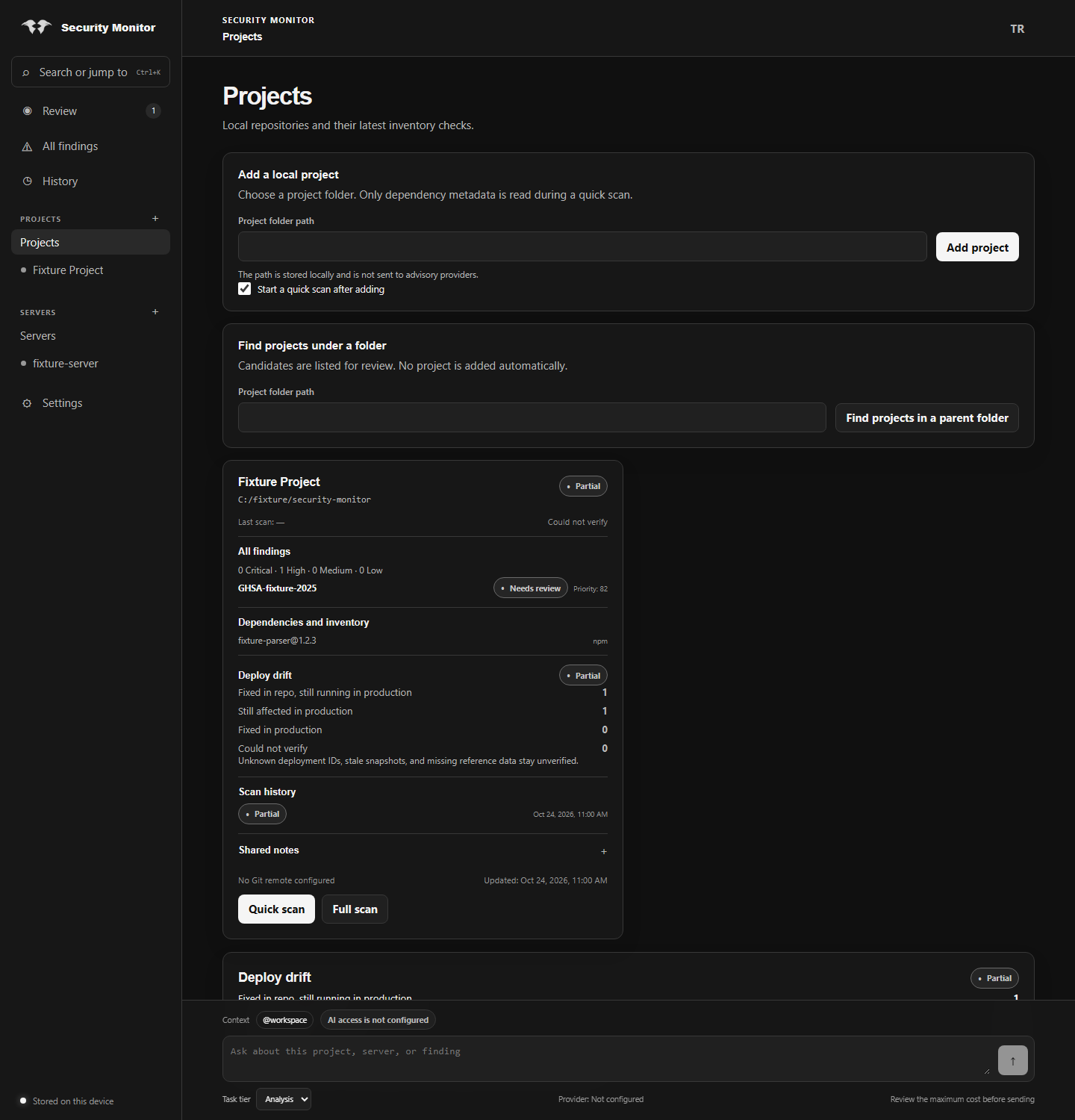
Task: Click the Security Monitor bird logo
Action: [36, 27]
